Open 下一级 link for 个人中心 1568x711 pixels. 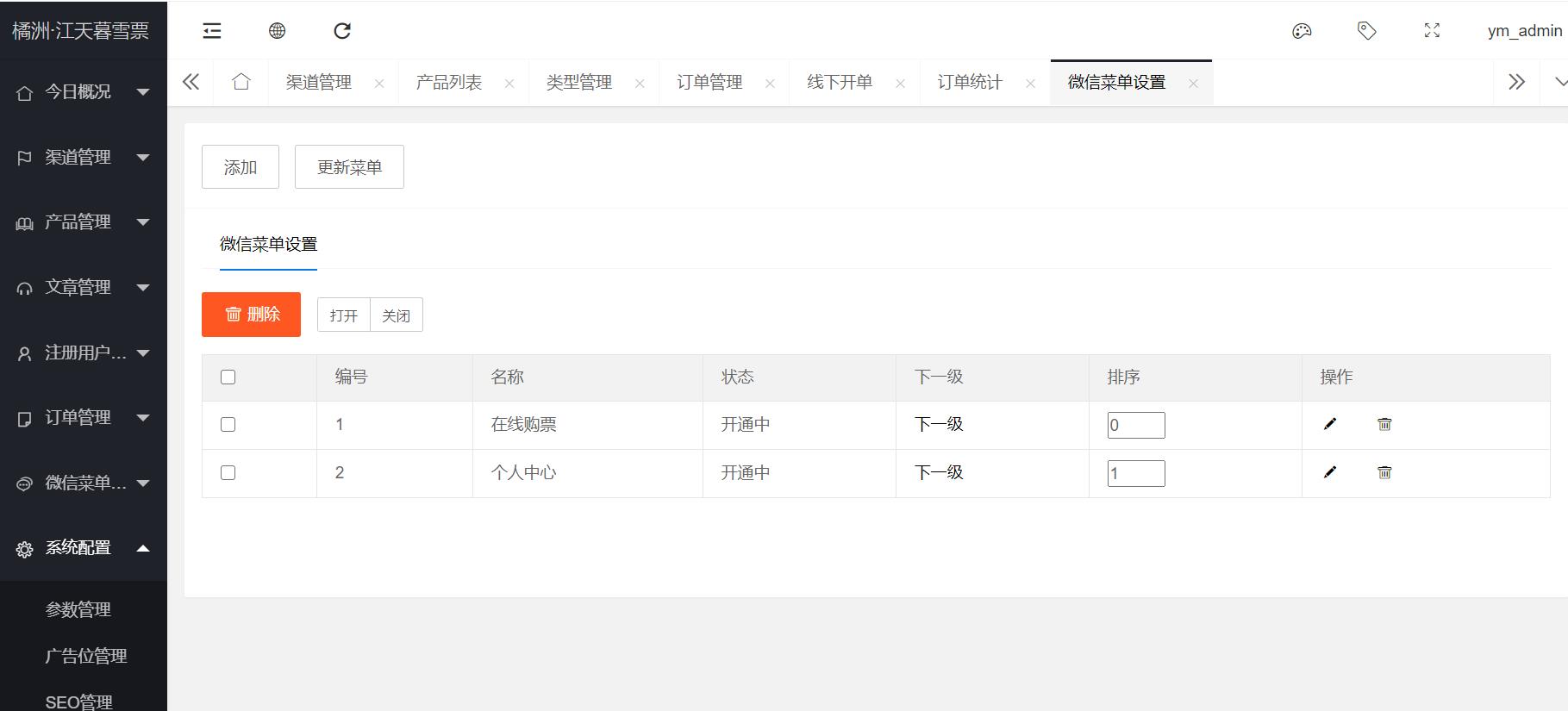939,472
